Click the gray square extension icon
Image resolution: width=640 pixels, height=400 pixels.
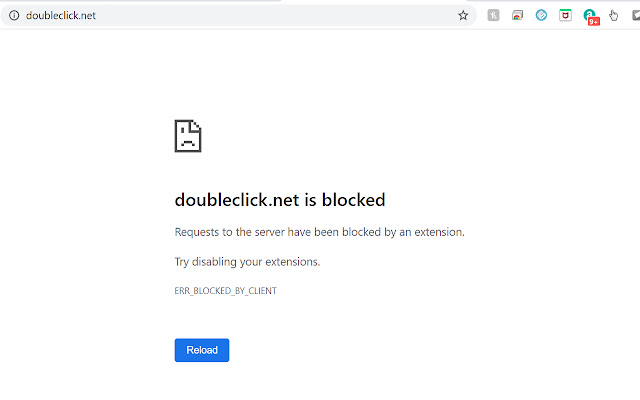coord(493,15)
